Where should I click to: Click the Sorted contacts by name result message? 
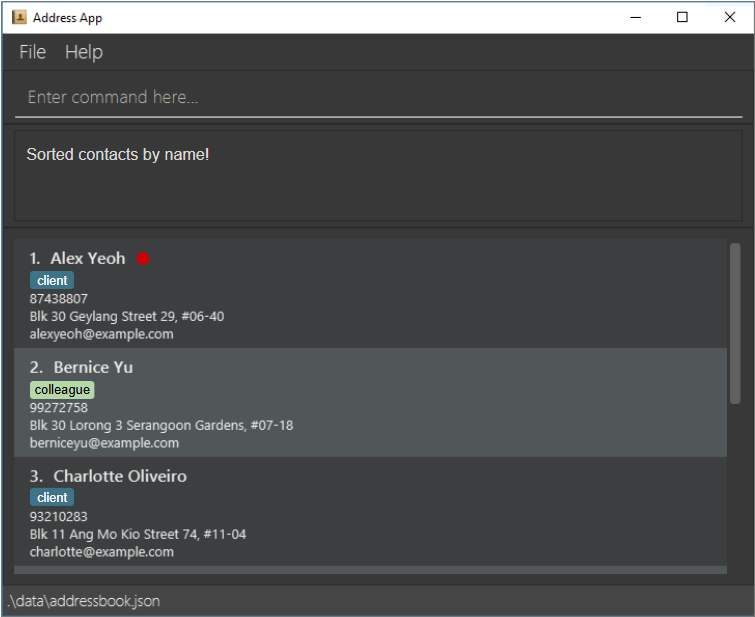pyautogui.click(x=118, y=155)
